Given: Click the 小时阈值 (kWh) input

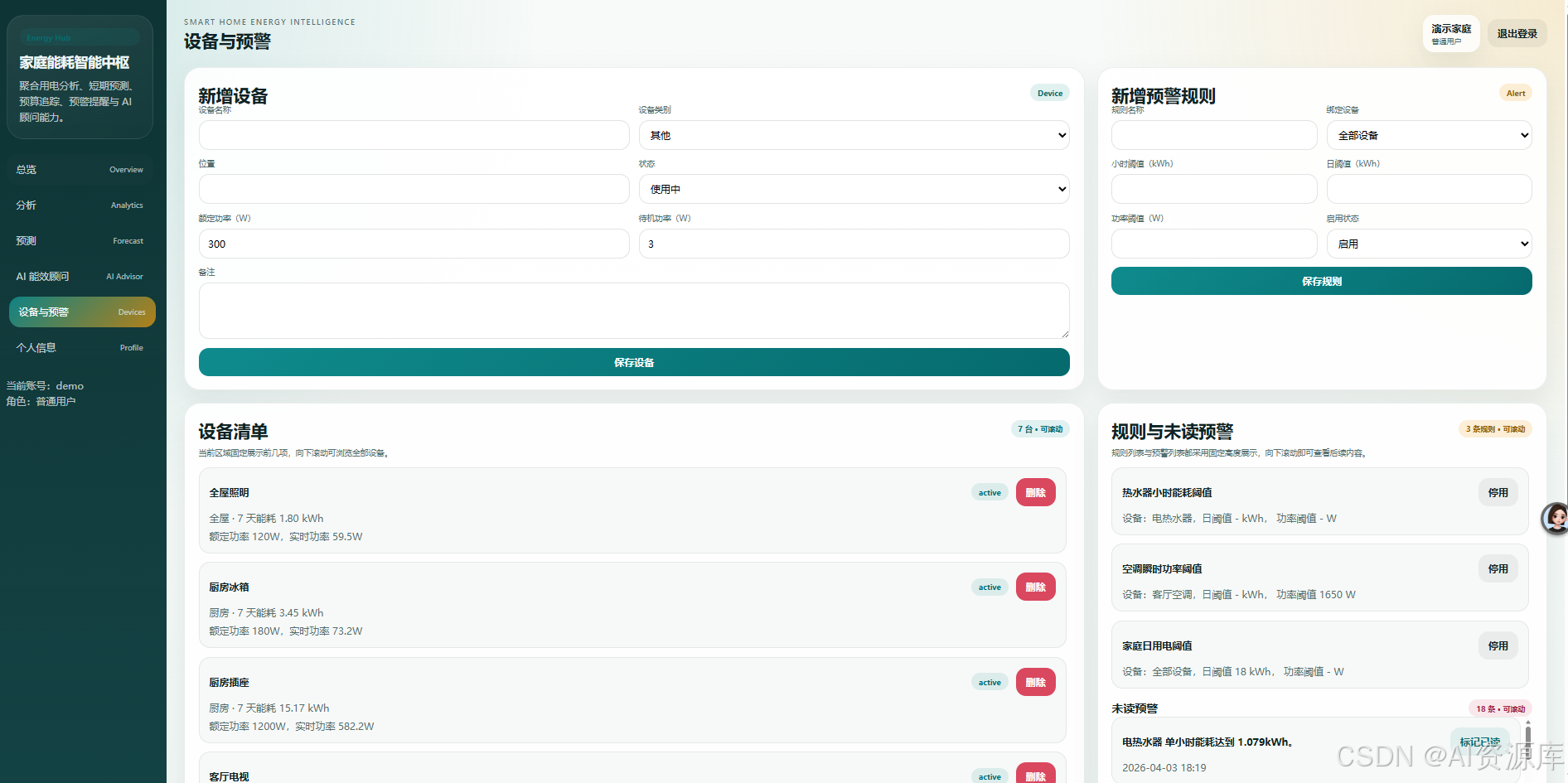Looking at the screenshot, I should coord(1214,189).
